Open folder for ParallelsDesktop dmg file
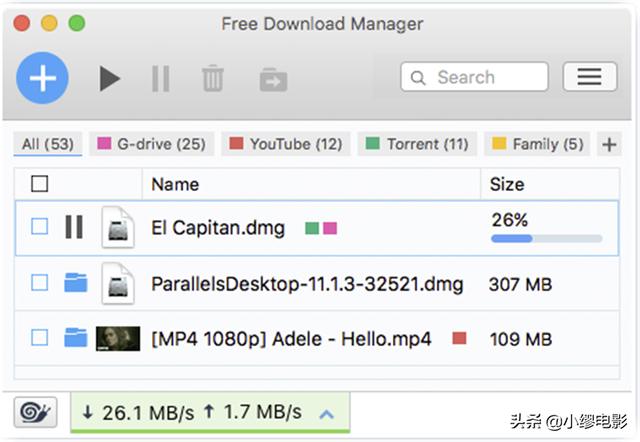The height and width of the screenshot is (442, 640). (75, 284)
